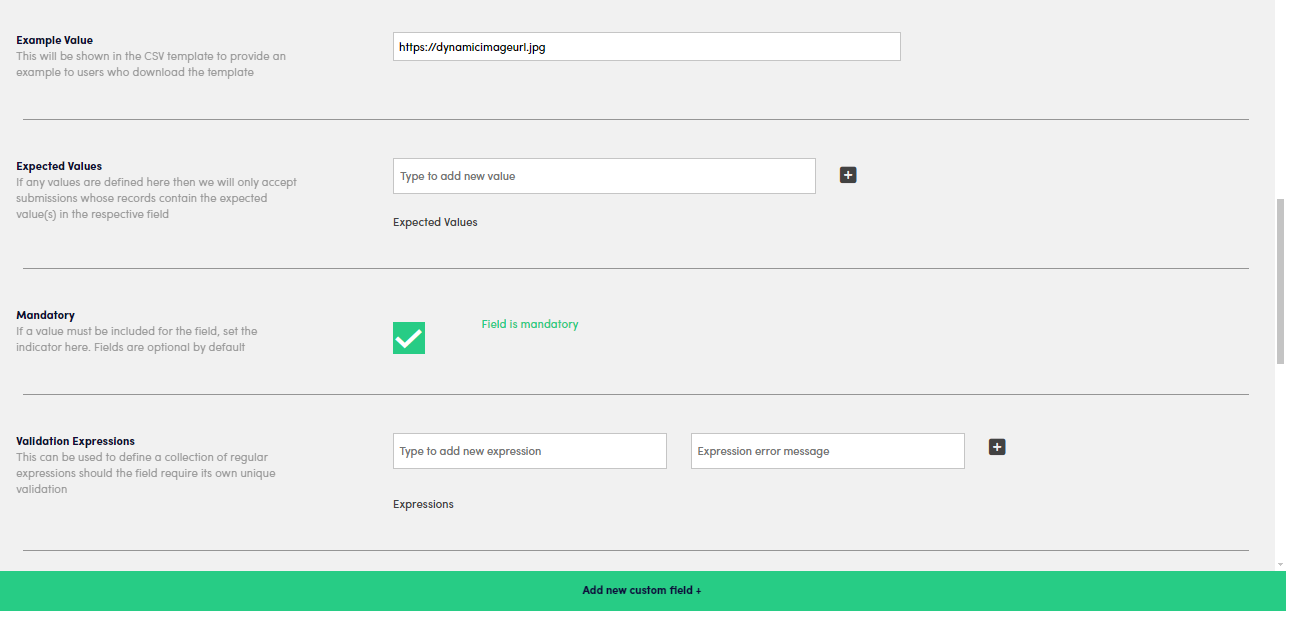Click the 'Expressions' list label
Image resolution: width=1297 pixels, height=623 pixels.
(x=423, y=504)
